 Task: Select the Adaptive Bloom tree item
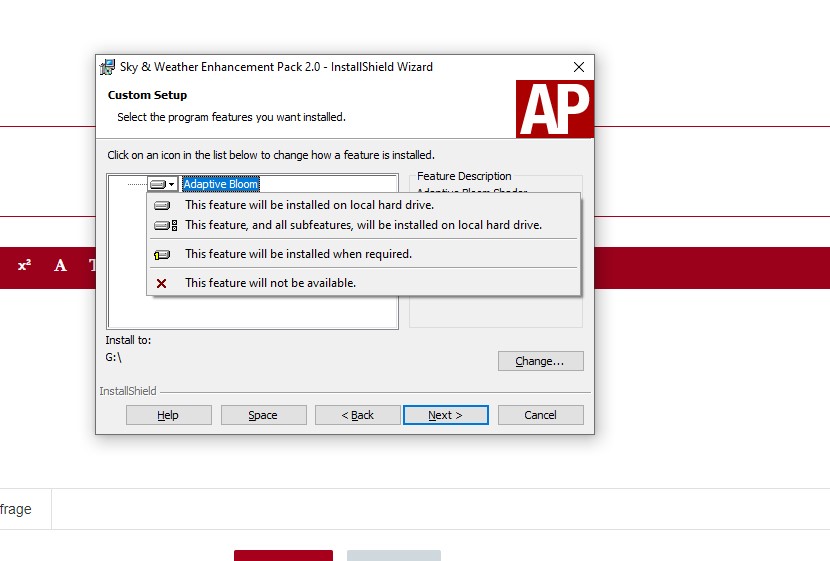point(221,184)
